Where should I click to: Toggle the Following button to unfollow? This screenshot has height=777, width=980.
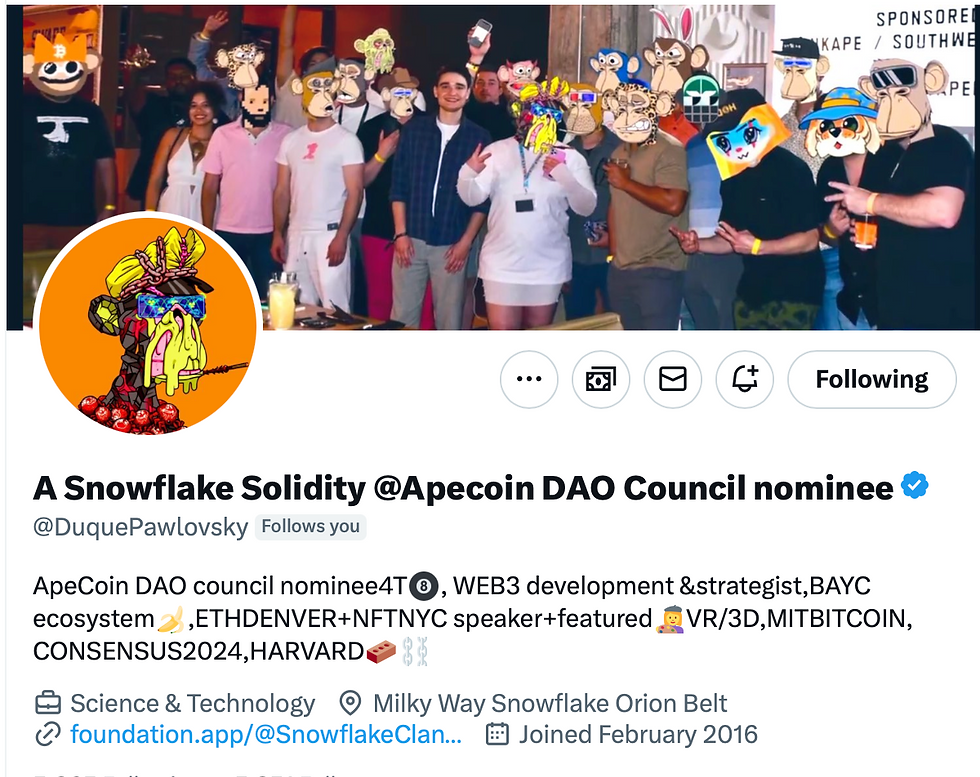click(x=872, y=379)
